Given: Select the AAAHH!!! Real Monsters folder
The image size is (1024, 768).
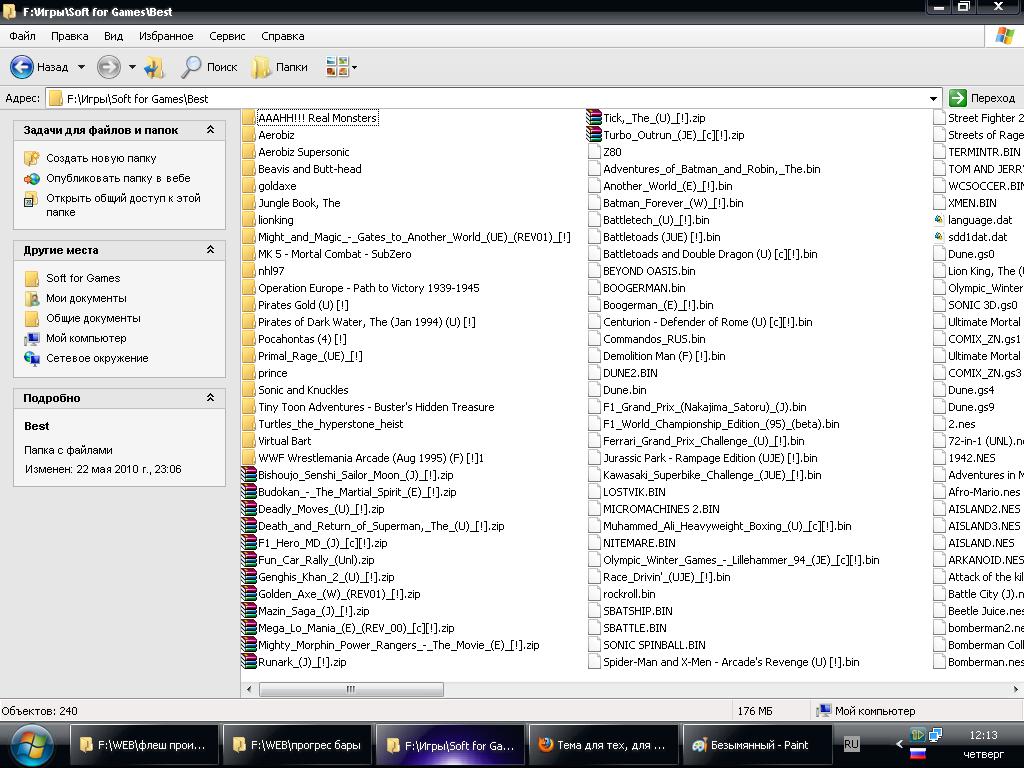Looking at the screenshot, I should pos(317,118).
